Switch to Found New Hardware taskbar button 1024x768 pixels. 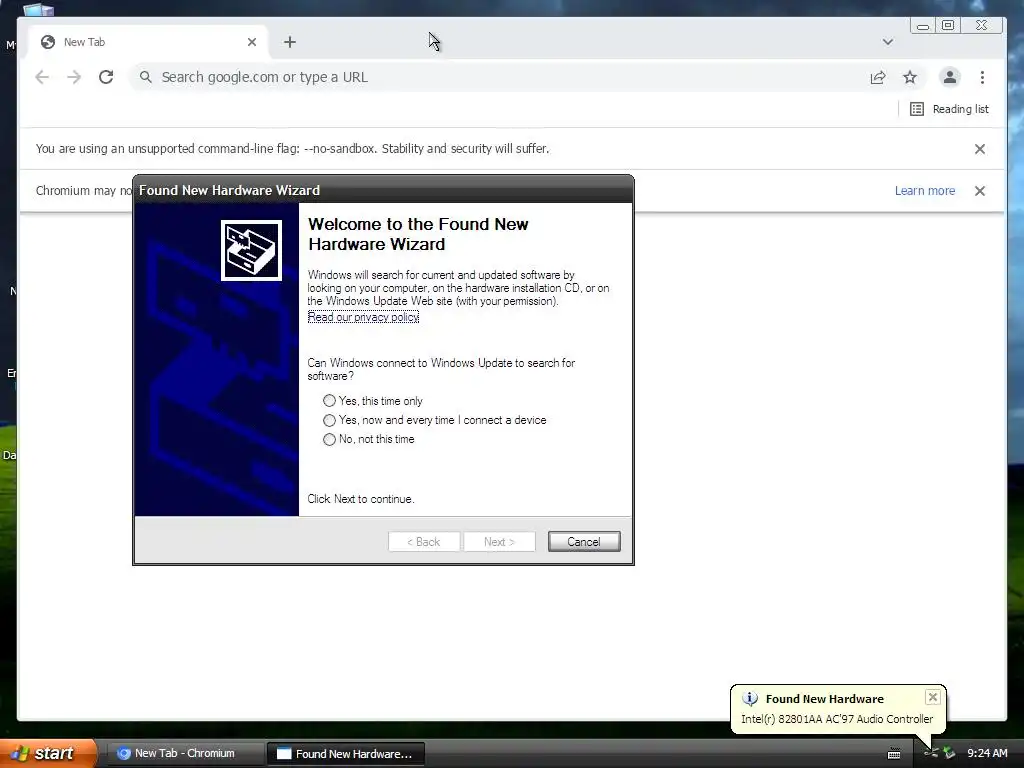[x=346, y=754]
